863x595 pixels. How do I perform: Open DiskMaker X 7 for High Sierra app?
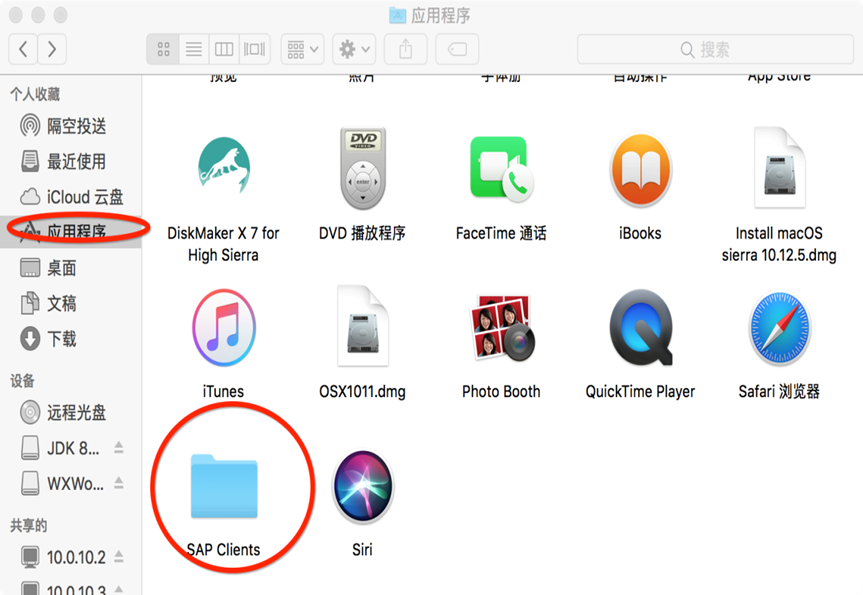(x=224, y=166)
